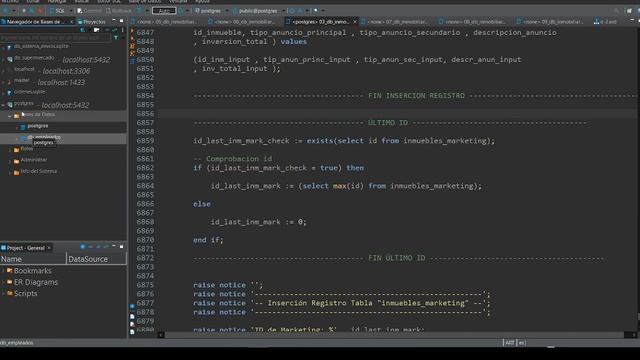Open the '08_db_inmobiliar' editor tab

coord(472,22)
